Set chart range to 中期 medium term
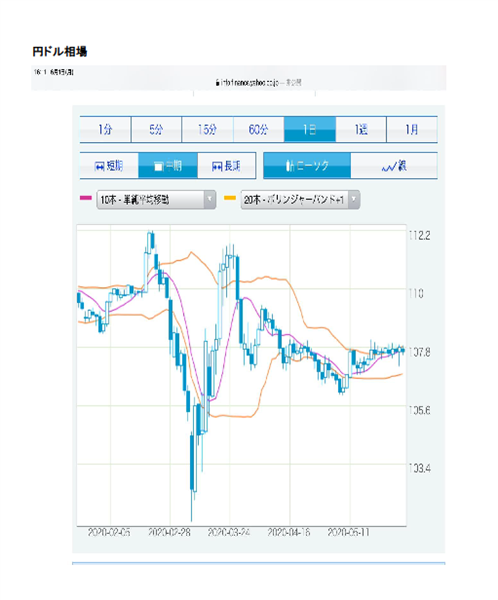The image size is (498, 600). click(x=168, y=166)
